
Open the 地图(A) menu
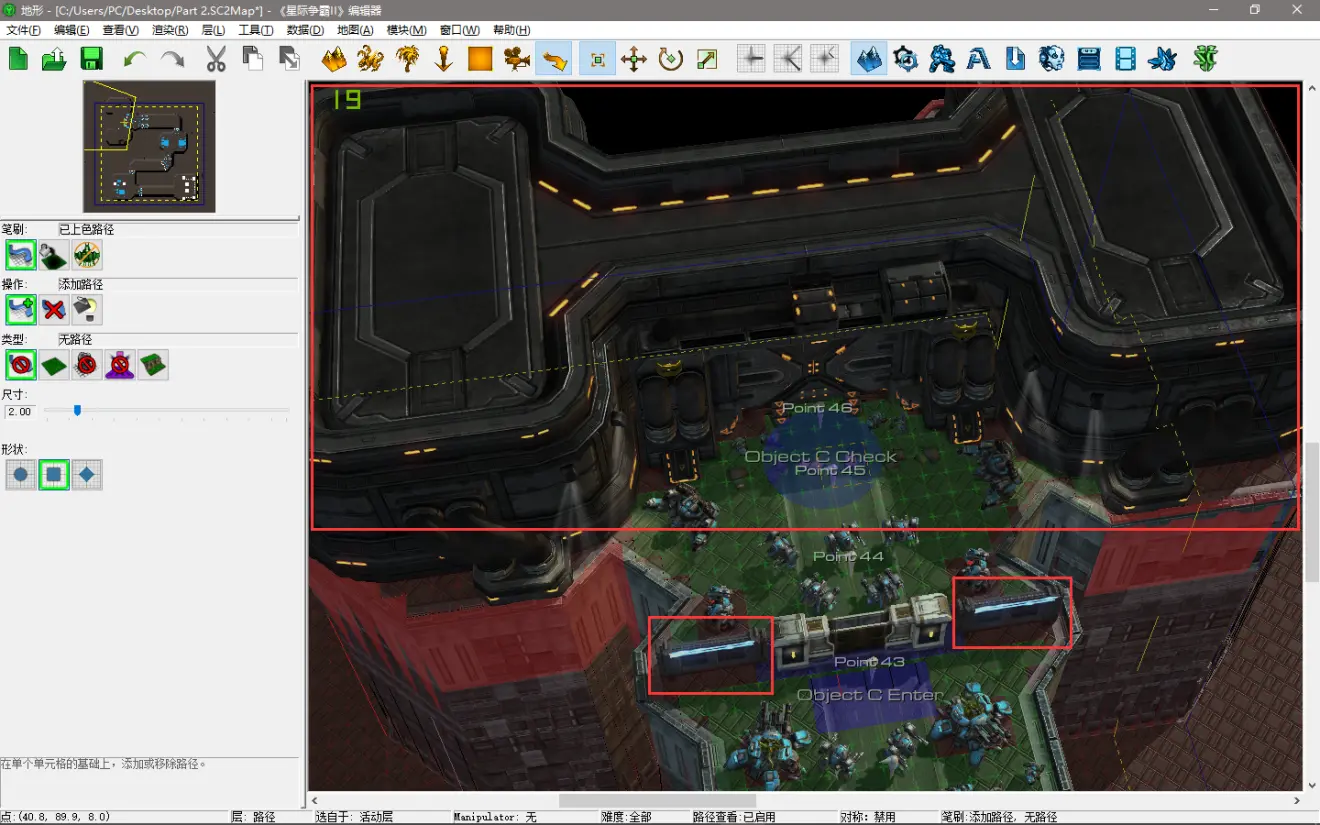coord(355,30)
